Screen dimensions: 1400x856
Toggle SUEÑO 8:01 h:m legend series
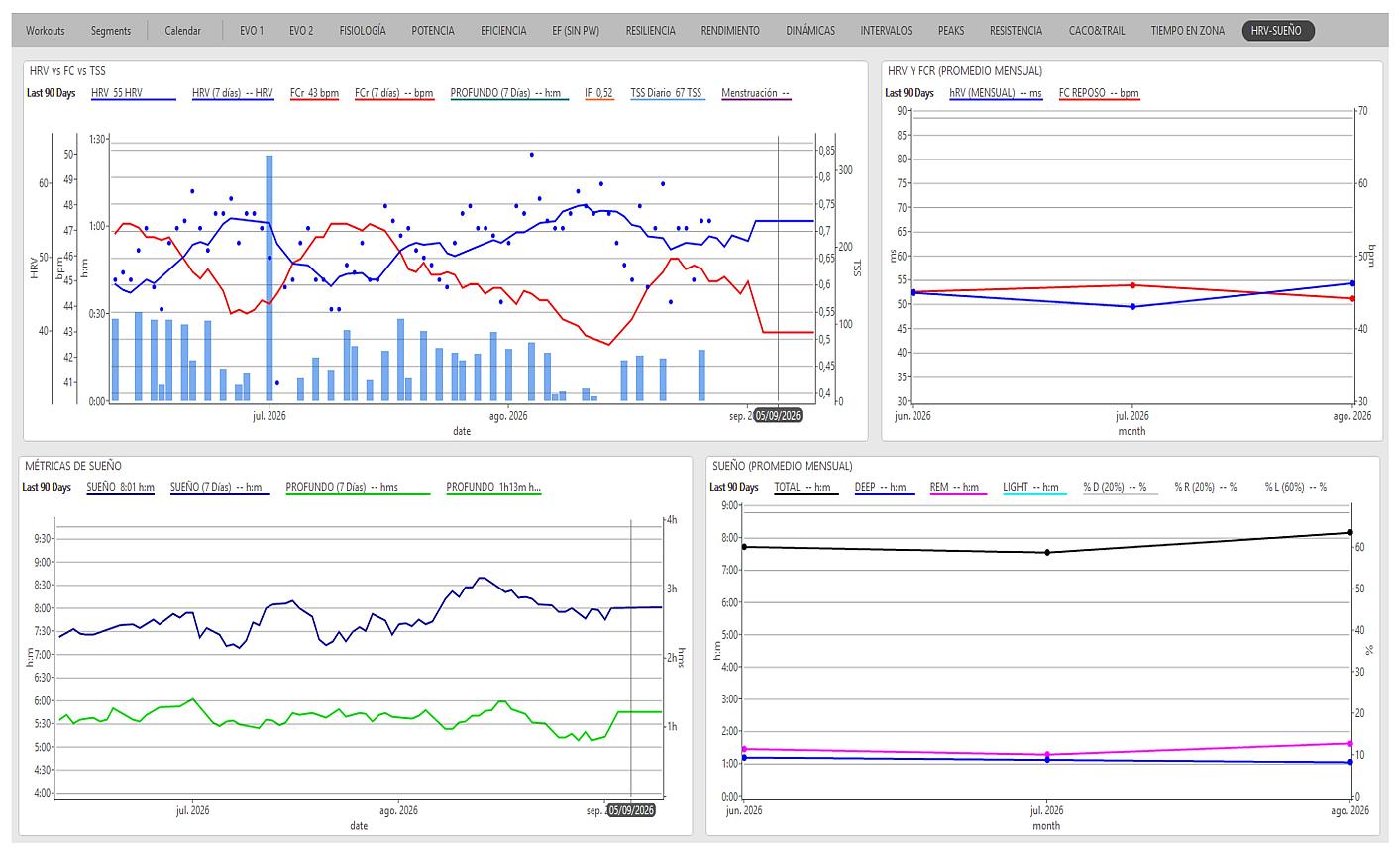(x=120, y=488)
